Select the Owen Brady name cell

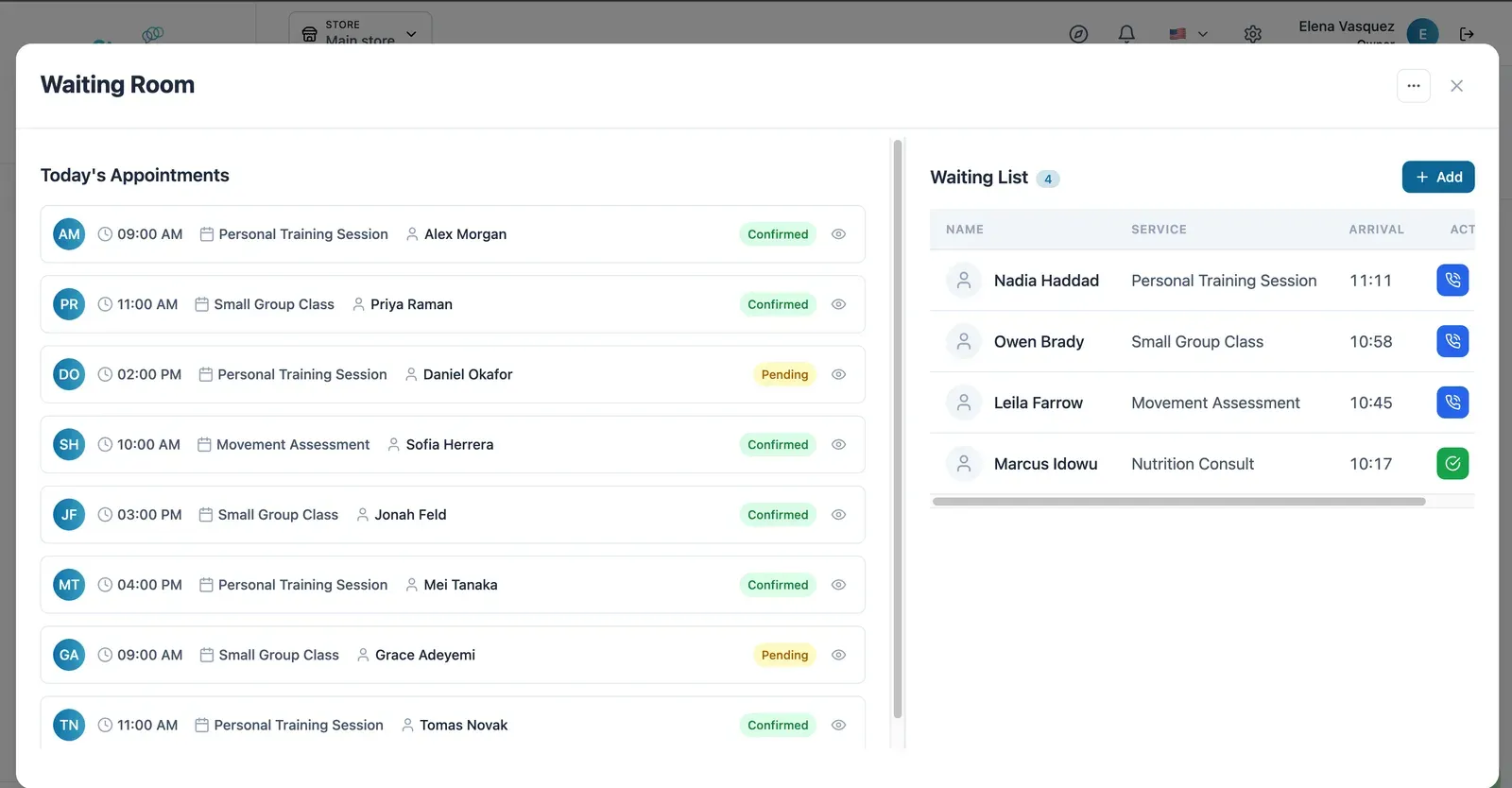[1039, 341]
